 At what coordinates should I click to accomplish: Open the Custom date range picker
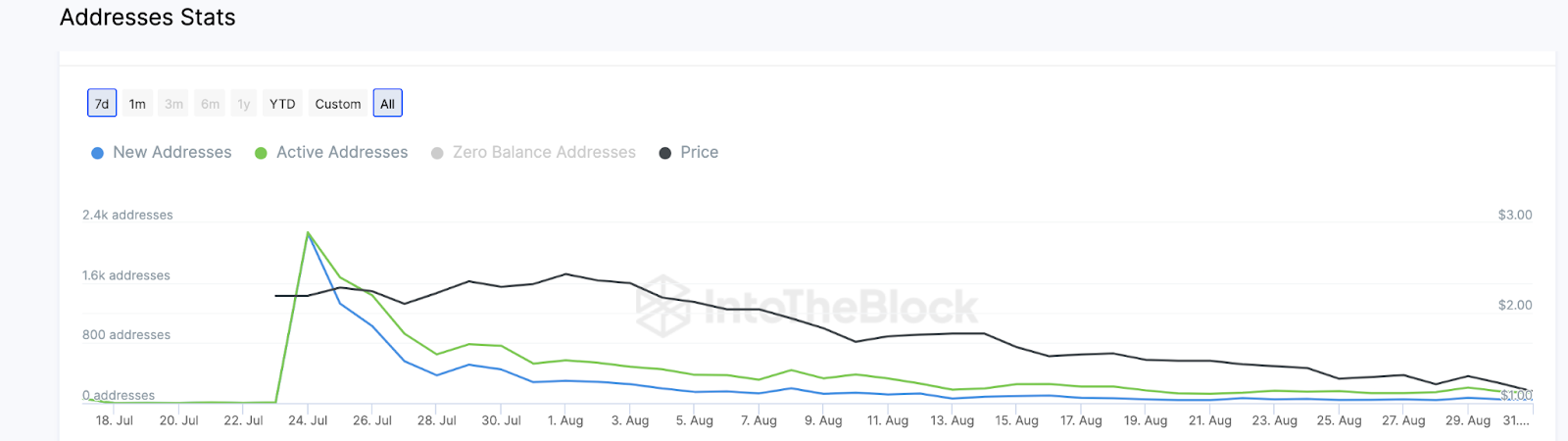point(338,104)
